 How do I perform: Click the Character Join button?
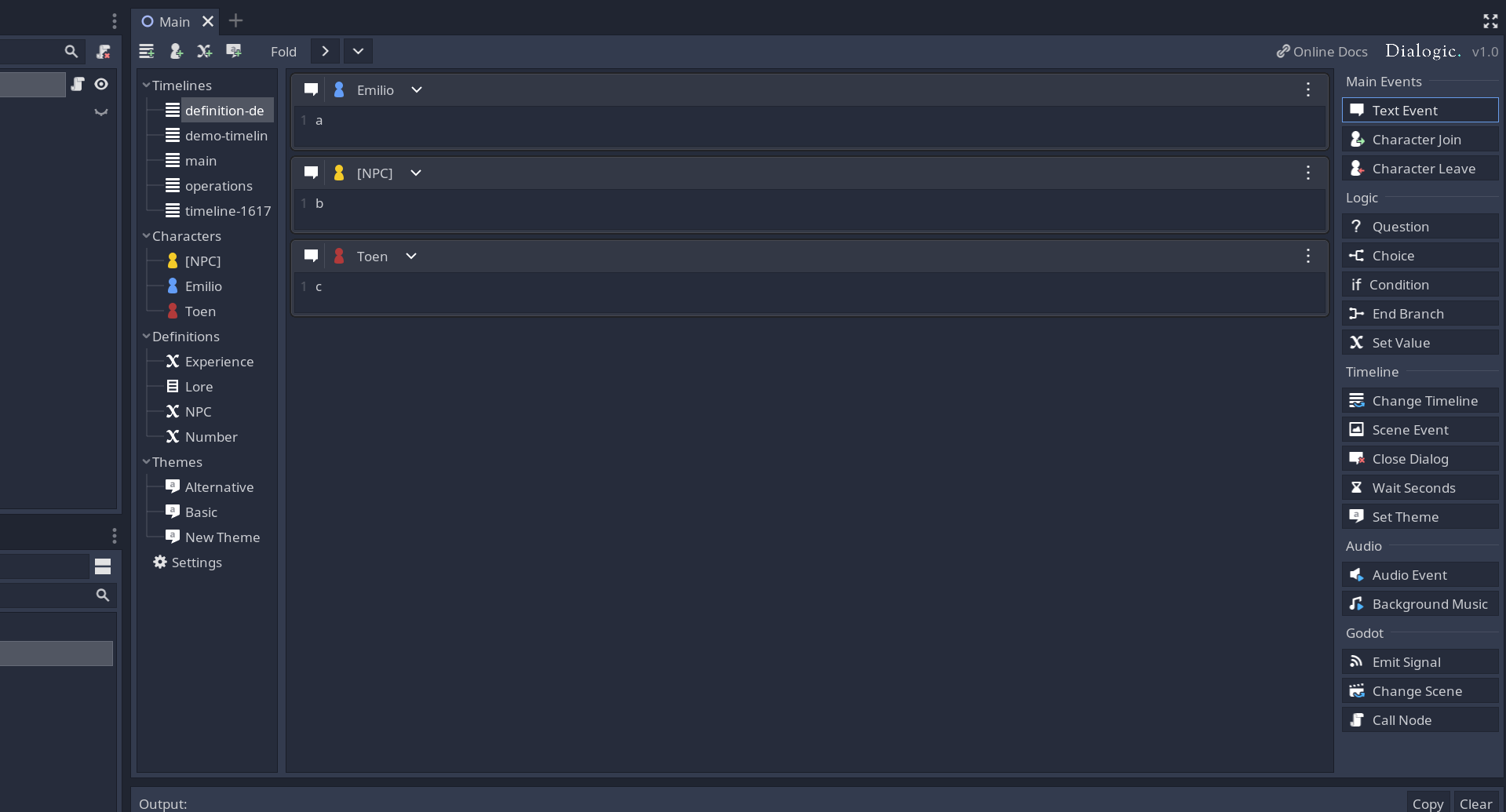click(x=1420, y=140)
